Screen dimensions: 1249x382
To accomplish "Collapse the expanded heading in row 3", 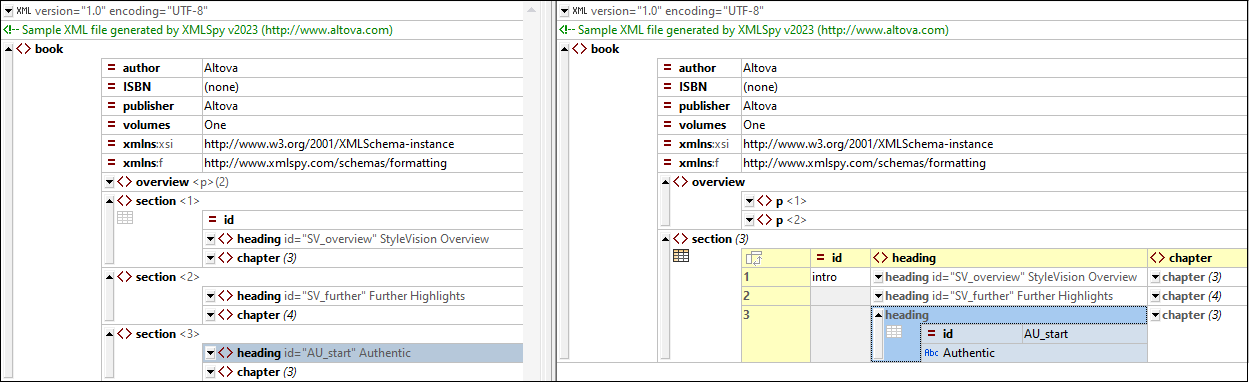I will [879, 315].
